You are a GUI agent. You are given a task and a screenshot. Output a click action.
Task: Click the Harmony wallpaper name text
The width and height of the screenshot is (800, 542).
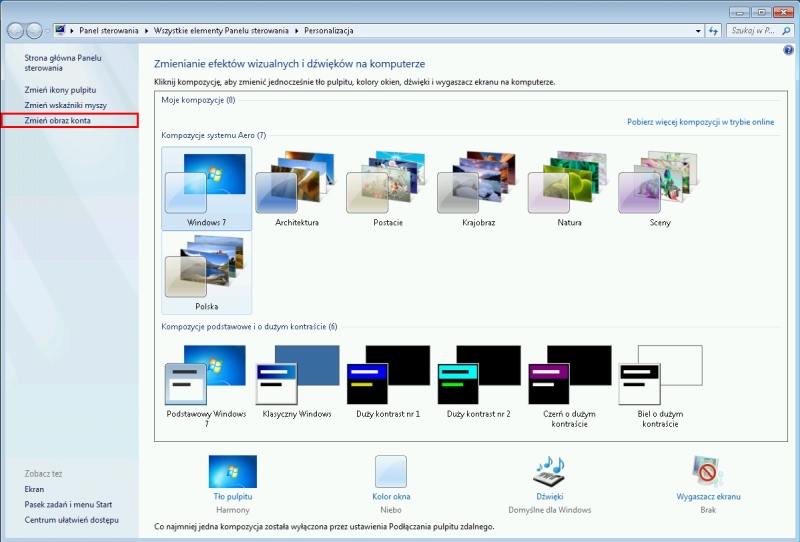233,510
